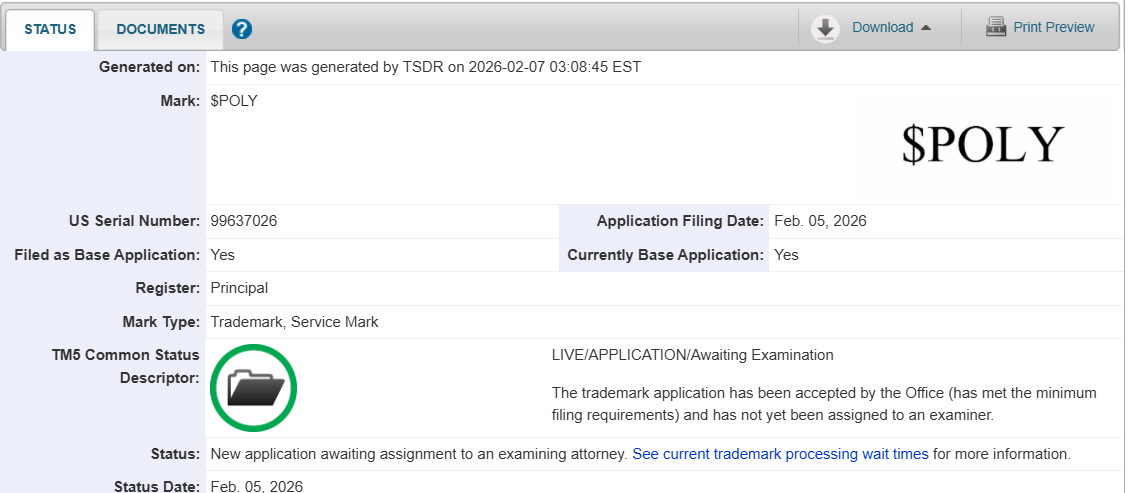
Task: Select the STATUS tab
Action: click(50, 29)
